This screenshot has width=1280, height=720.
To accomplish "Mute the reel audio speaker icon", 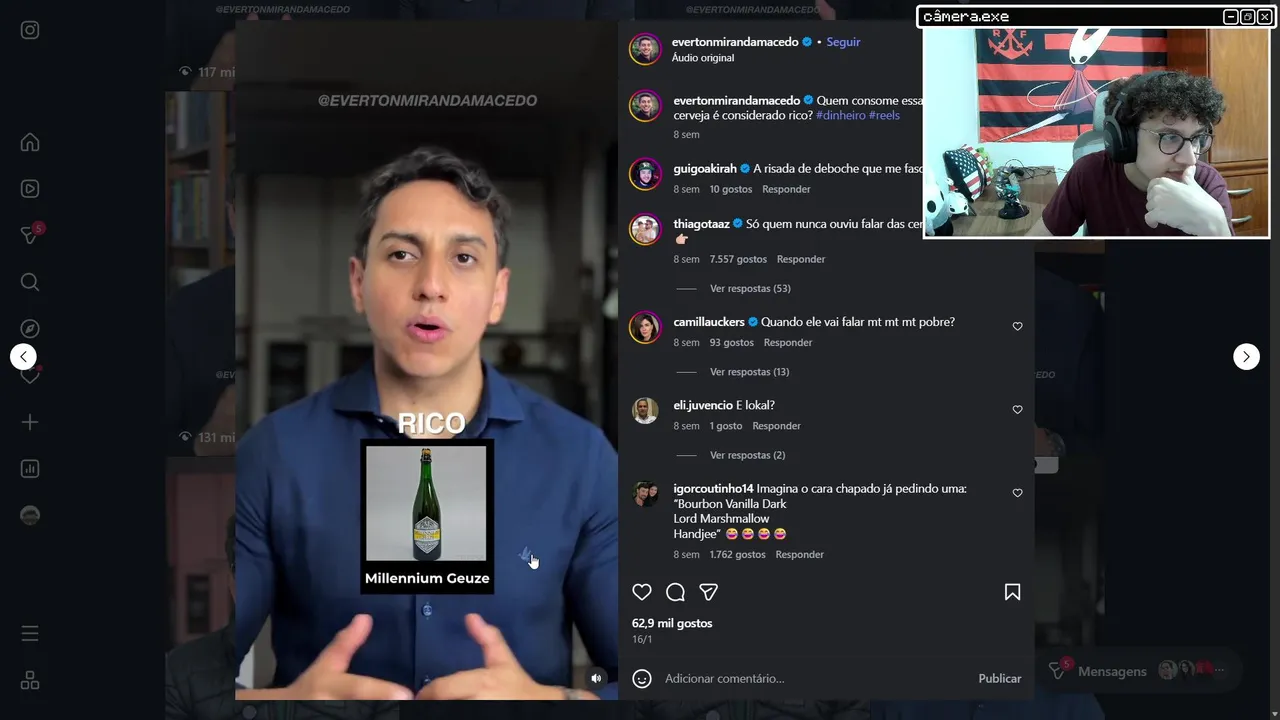I will click(596, 678).
